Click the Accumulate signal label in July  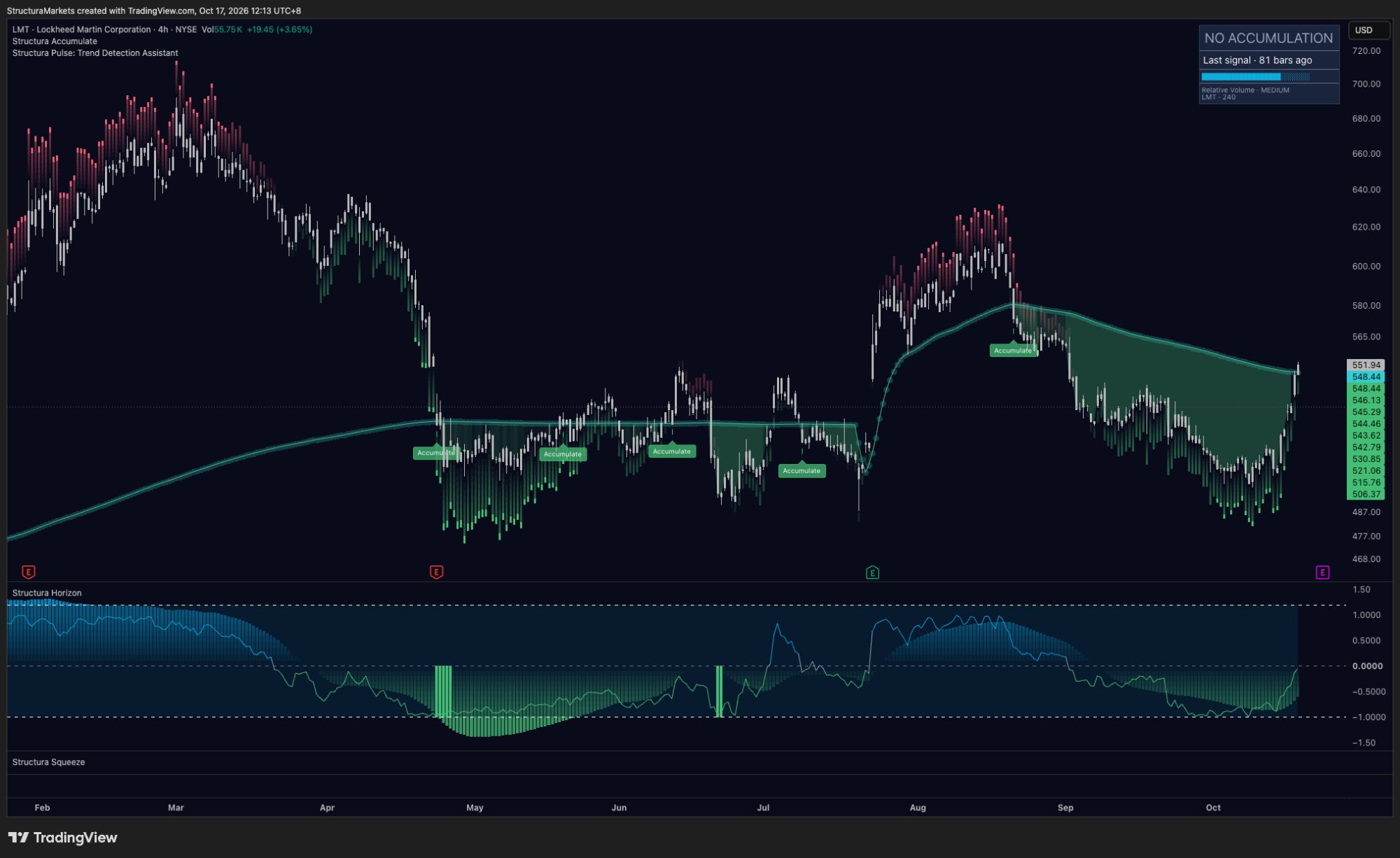(801, 471)
